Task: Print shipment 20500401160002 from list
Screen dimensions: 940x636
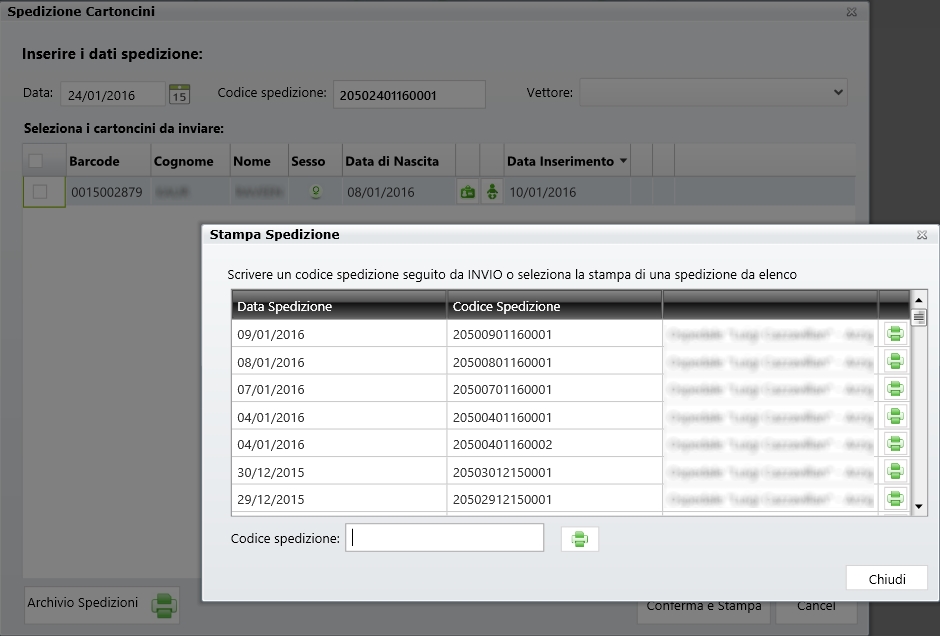Action: (894, 443)
